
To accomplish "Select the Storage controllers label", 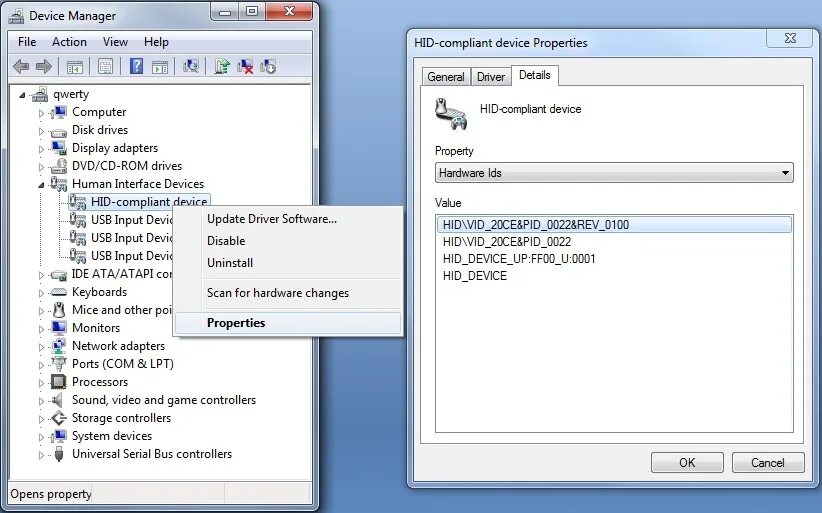I will pos(121,418).
